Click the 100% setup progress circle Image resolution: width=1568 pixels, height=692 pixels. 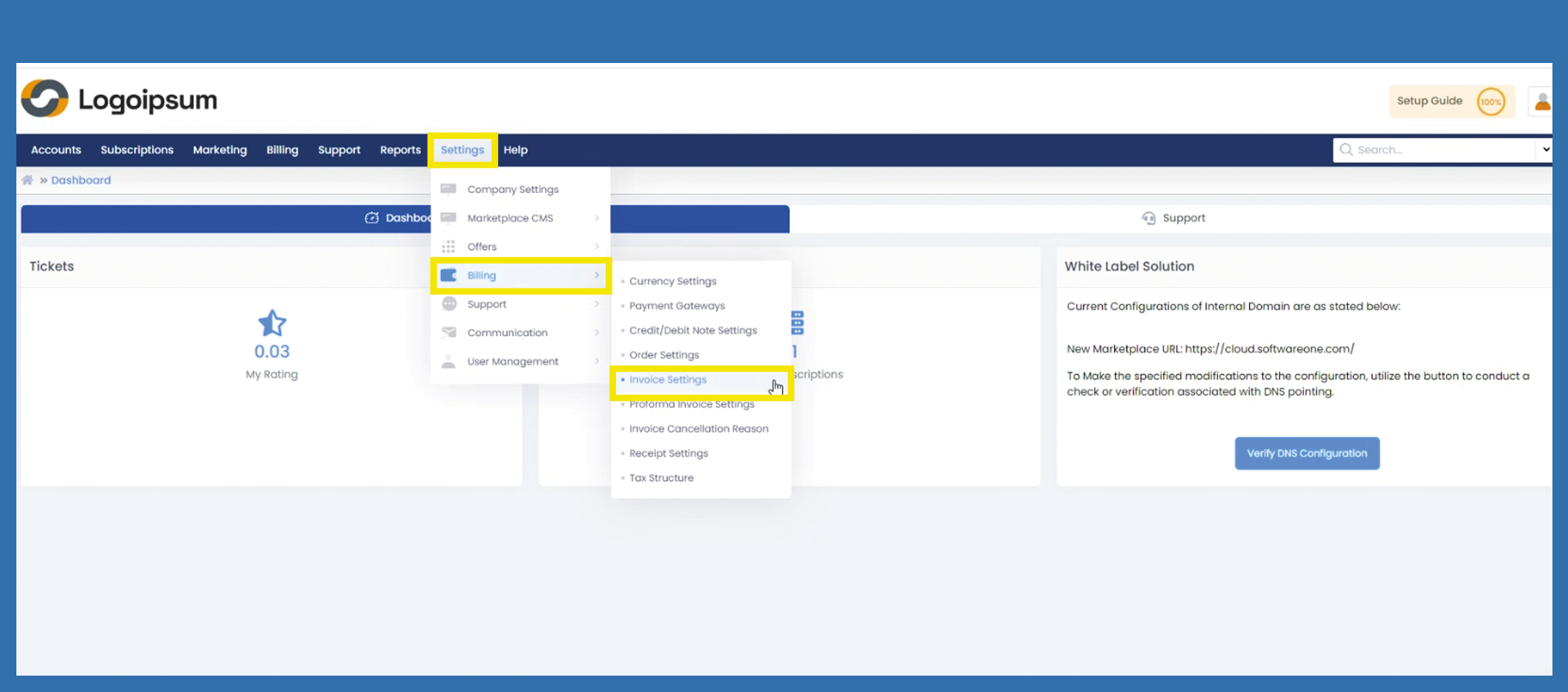1490,102
